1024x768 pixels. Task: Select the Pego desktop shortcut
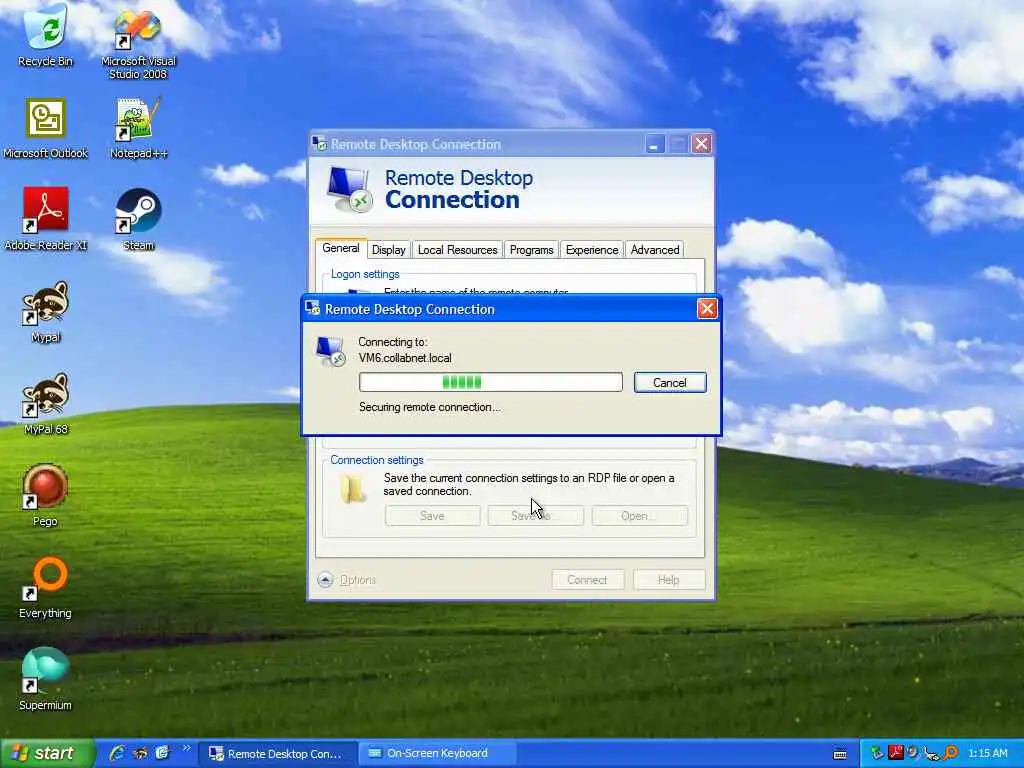(x=45, y=496)
